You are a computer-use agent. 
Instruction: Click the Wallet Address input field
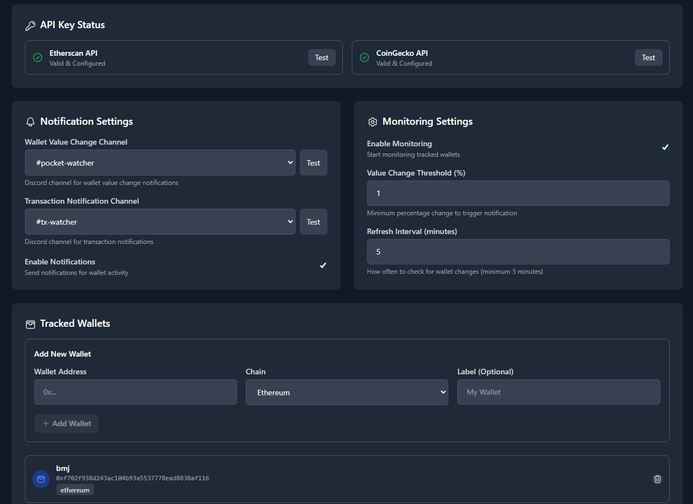[135, 393]
